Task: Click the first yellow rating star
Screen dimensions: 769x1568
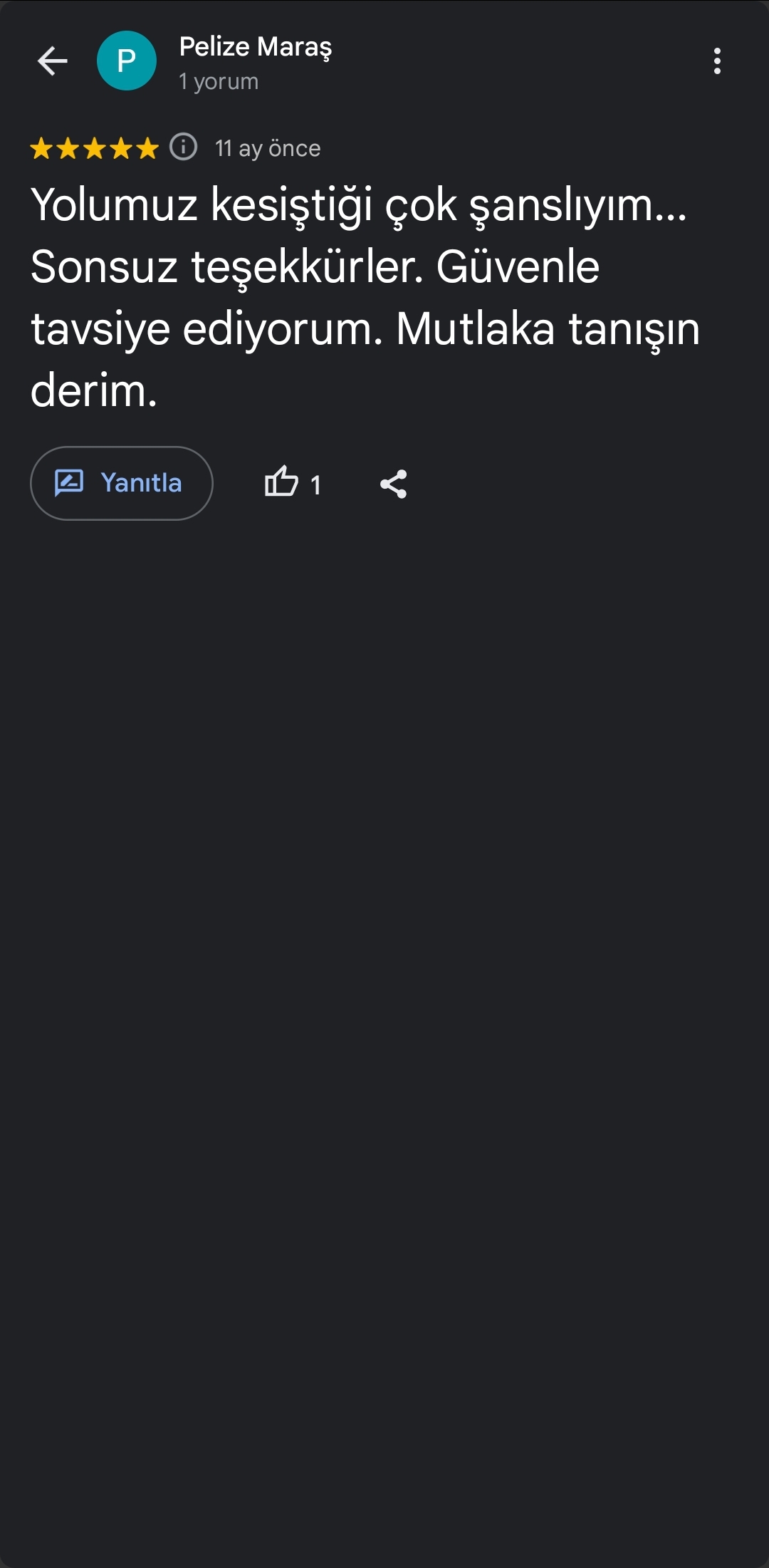Action: (41, 148)
